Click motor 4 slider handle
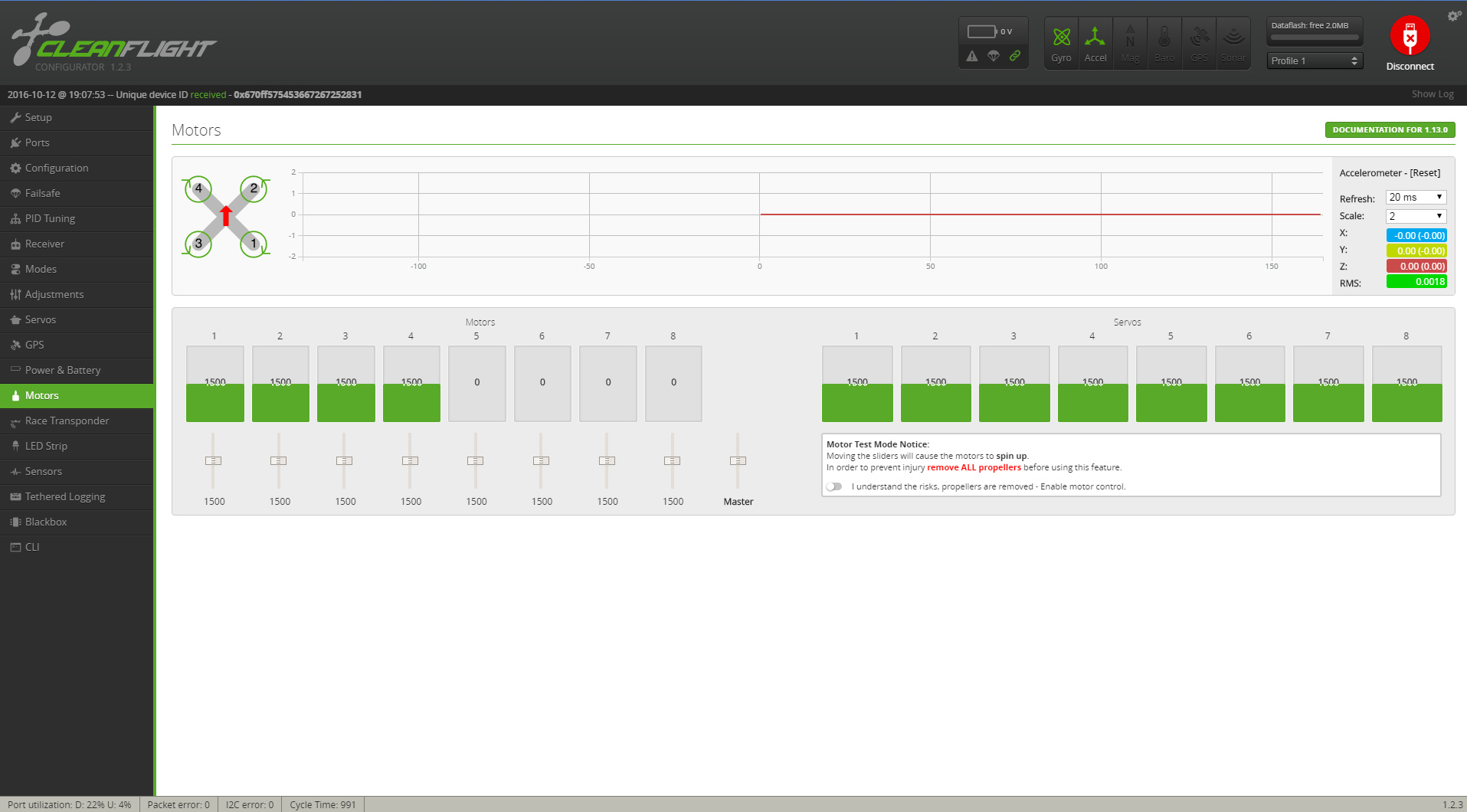The height and width of the screenshot is (812, 1467). (410, 460)
